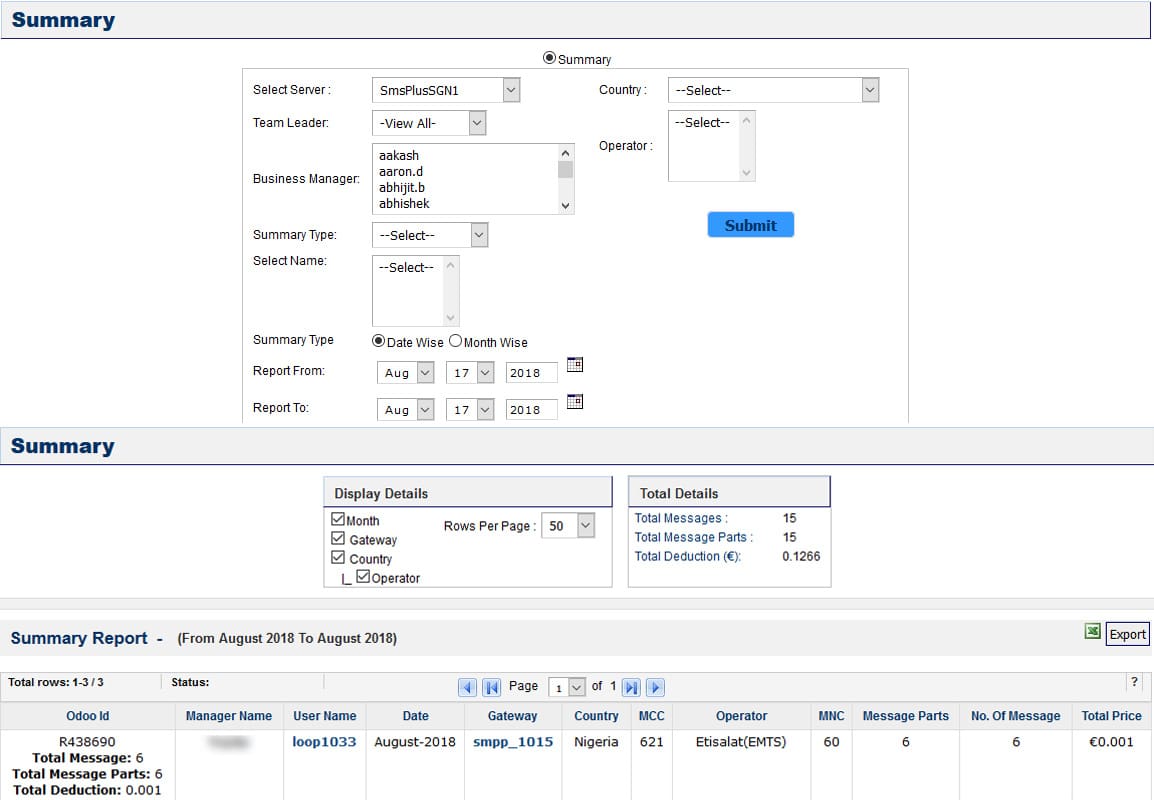This screenshot has width=1154, height=800.
Task: Click the R438690 Odoo Id cell
Action: pos(88,742)
